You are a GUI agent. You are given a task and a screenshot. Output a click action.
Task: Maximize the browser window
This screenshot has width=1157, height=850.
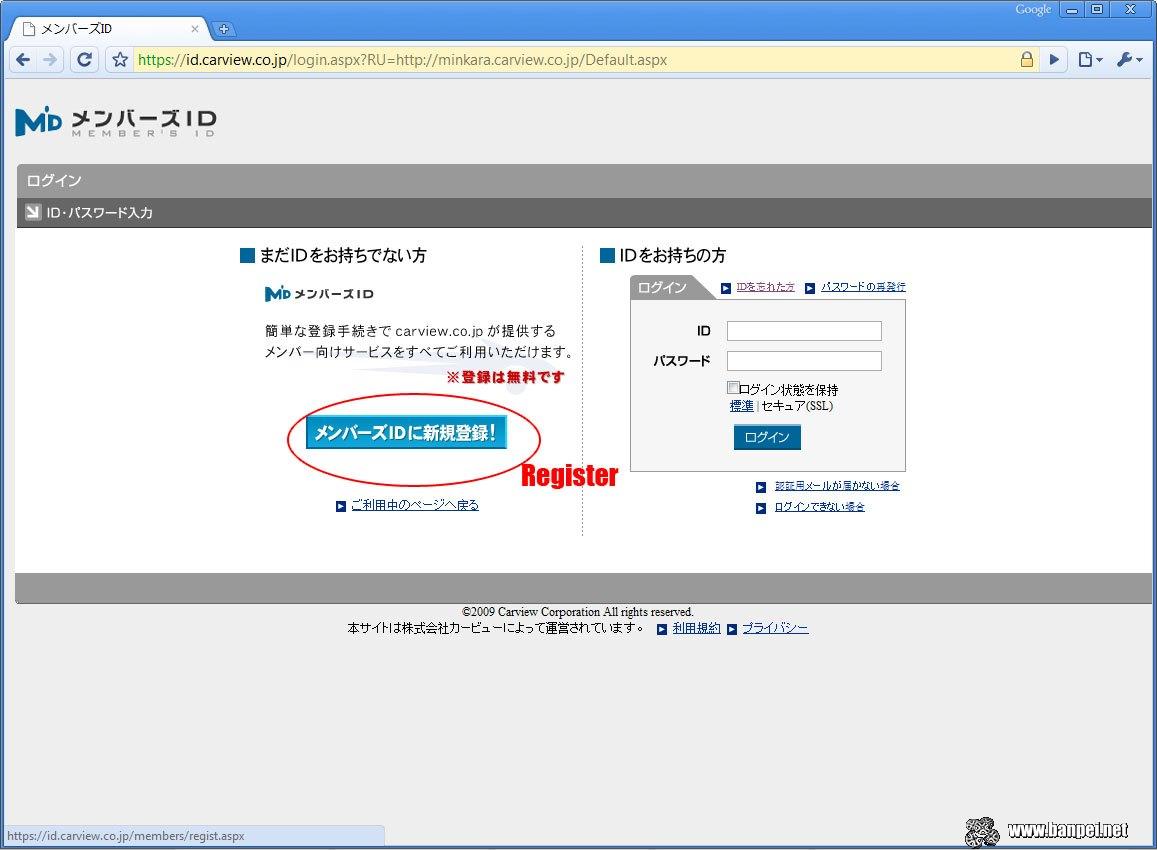click(1097, 10)
